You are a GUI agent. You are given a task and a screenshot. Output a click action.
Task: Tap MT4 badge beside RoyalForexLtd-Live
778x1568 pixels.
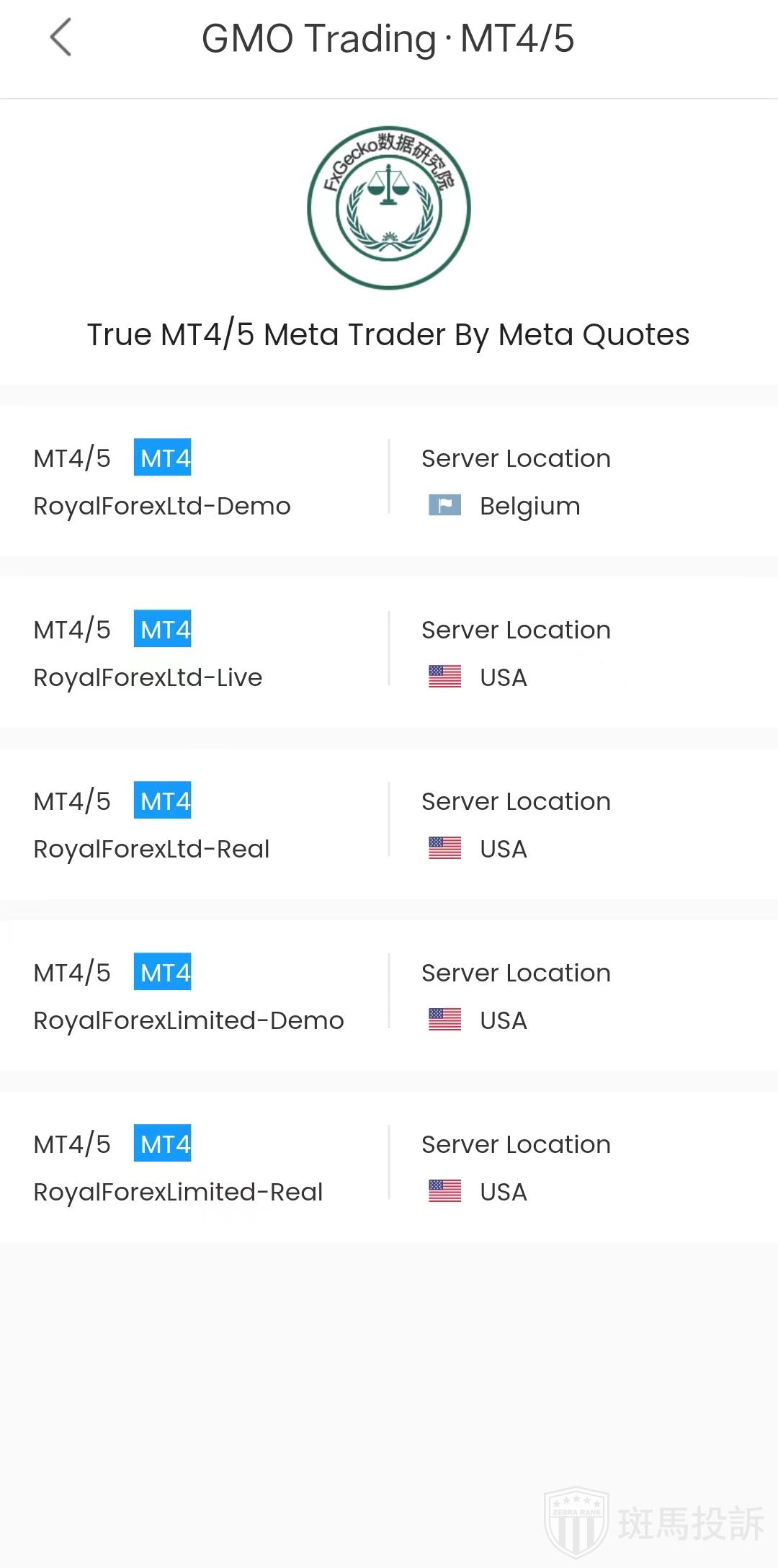tap(163, 629)
